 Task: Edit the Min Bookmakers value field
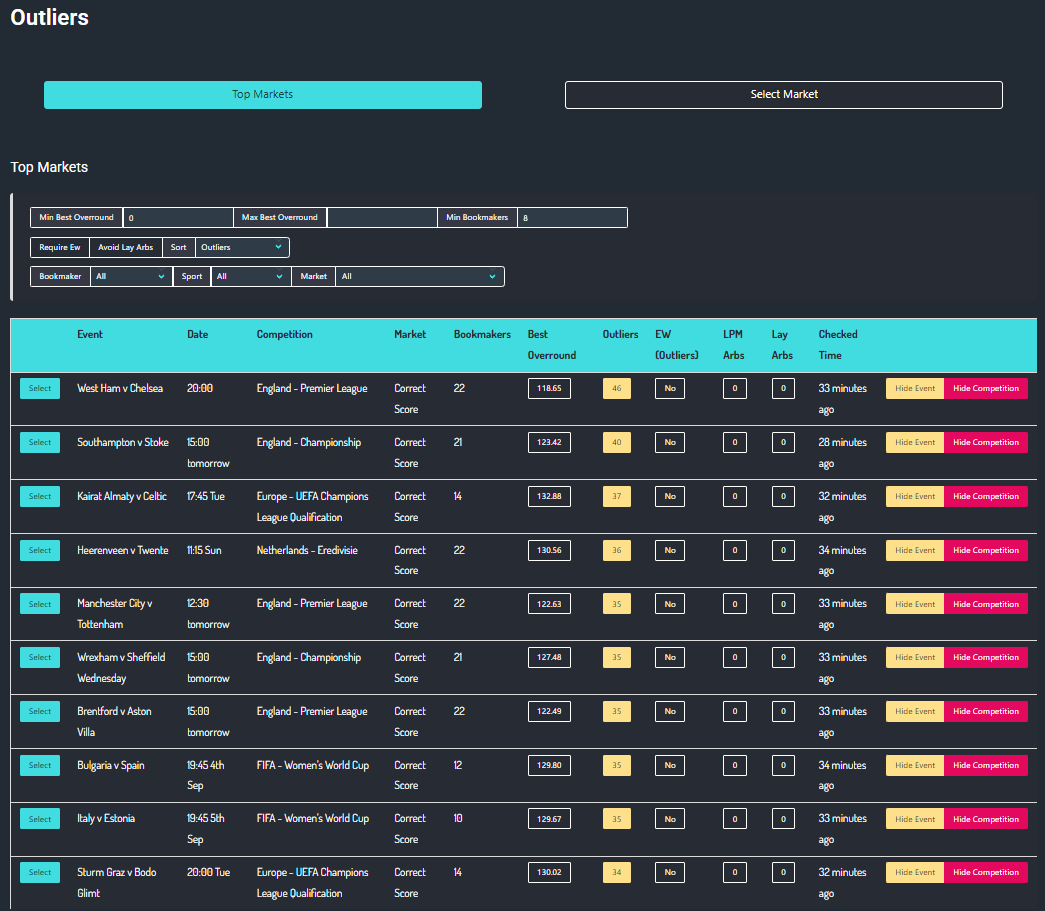click(x=572, y=218)
